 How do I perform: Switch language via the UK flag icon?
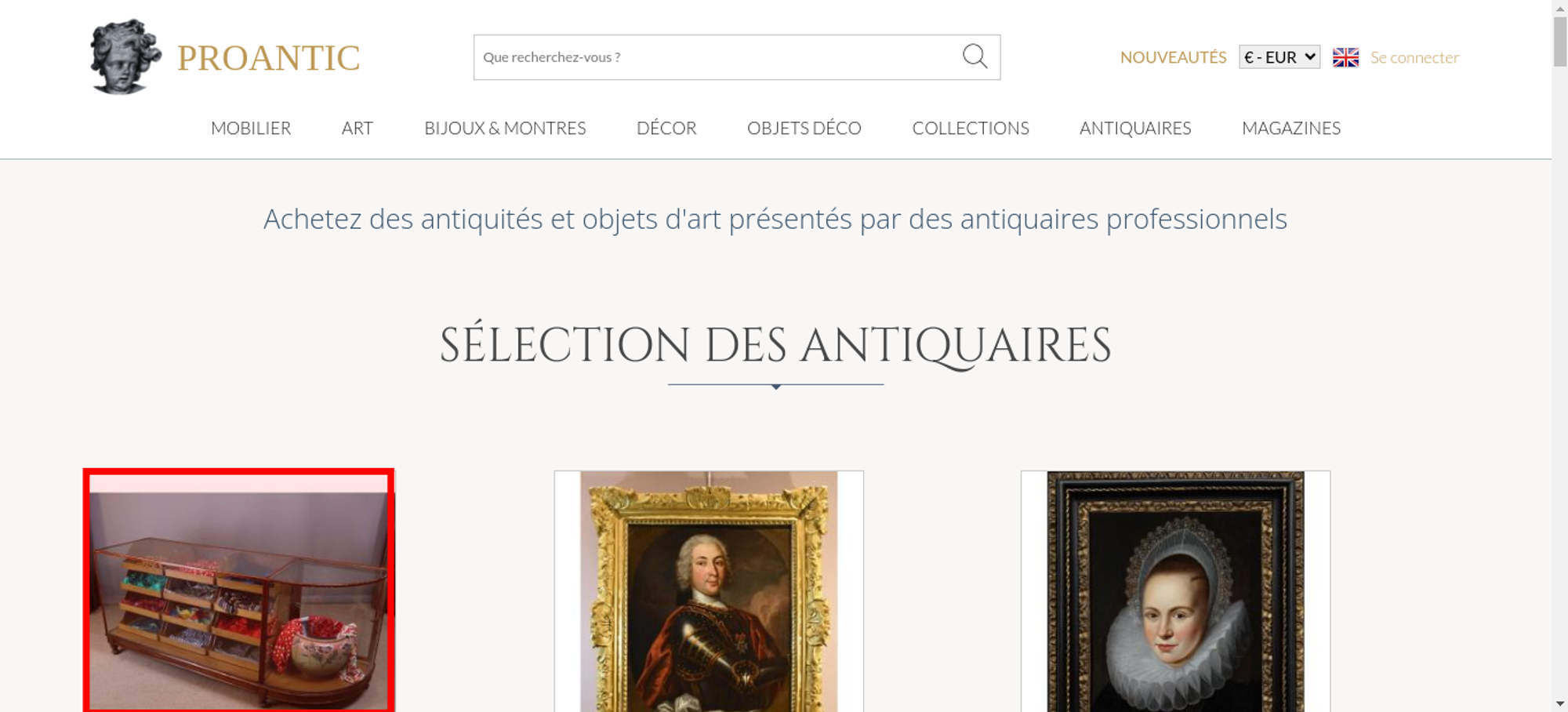point(1345,57)
